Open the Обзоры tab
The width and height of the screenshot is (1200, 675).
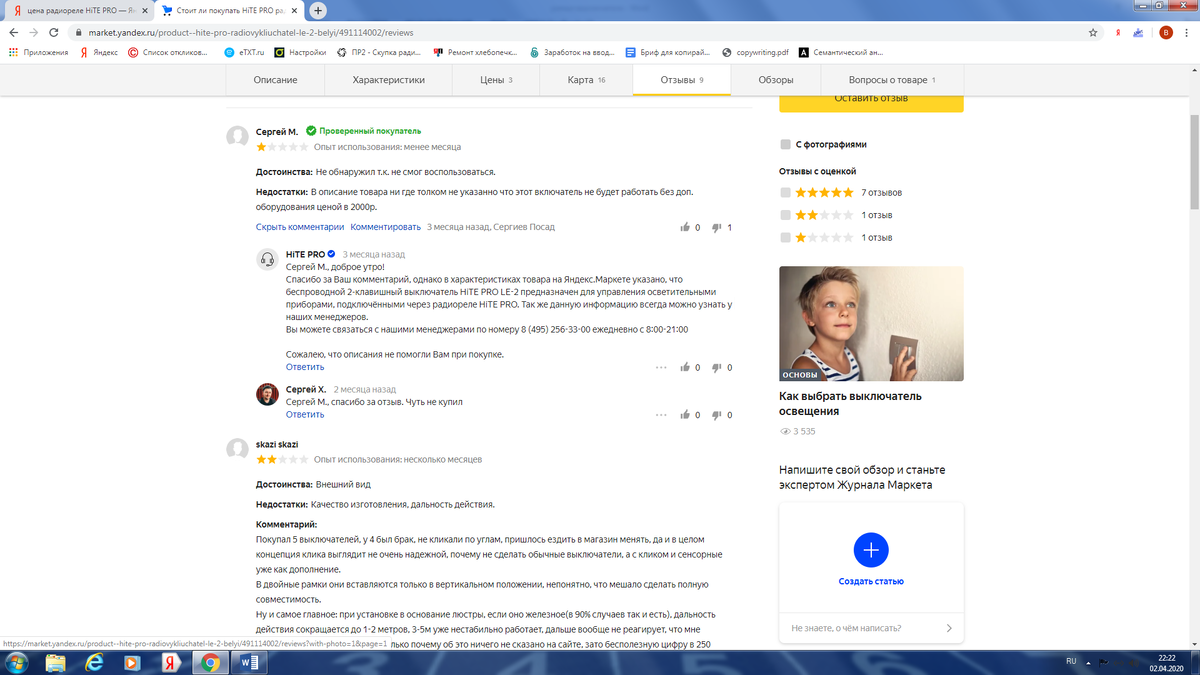[776, 80]
